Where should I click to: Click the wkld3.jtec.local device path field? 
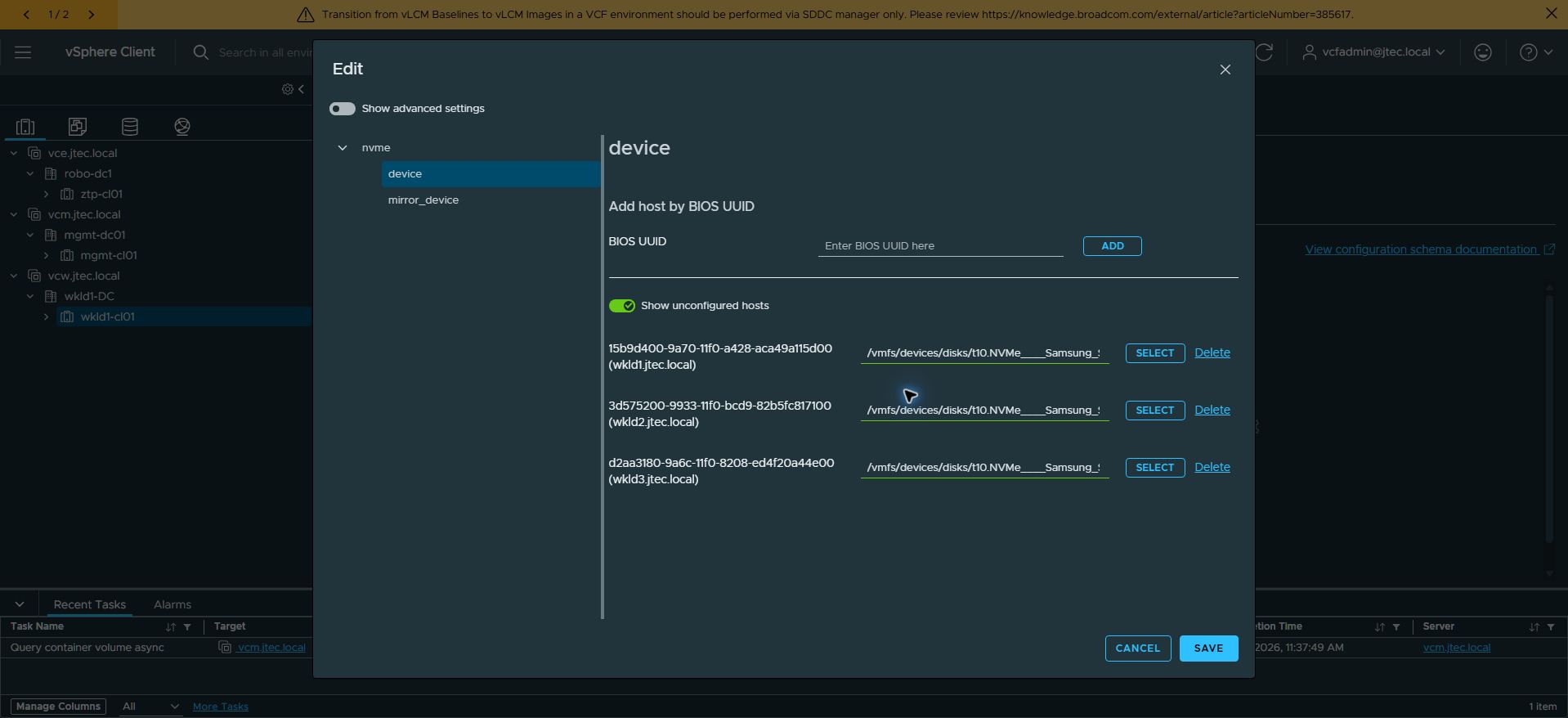point(984,468)
